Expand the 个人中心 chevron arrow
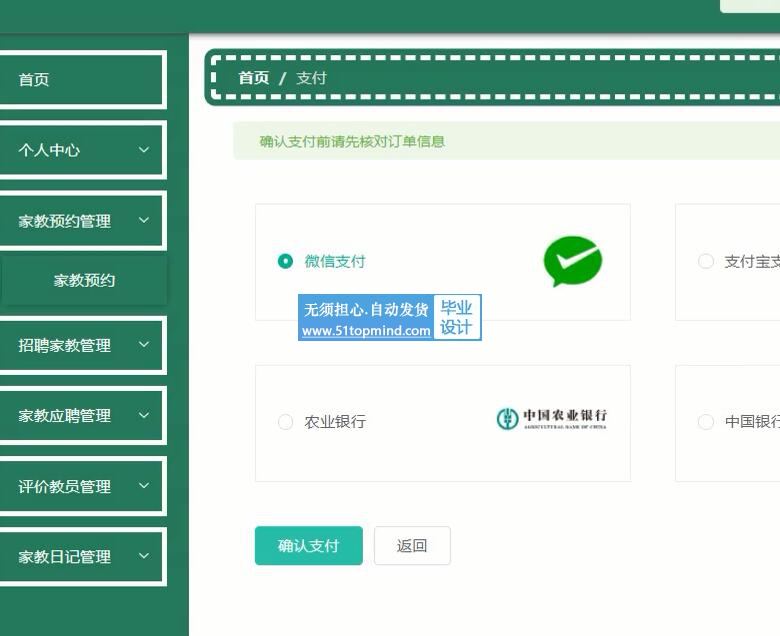This screenshot has height=636, width=780. pyautogui.click(x=144, y=150)
